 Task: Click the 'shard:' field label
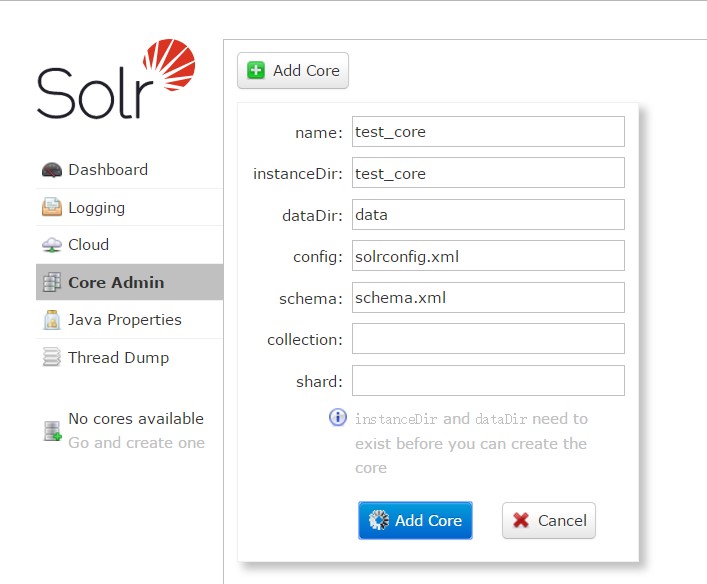tap(319, 382)
